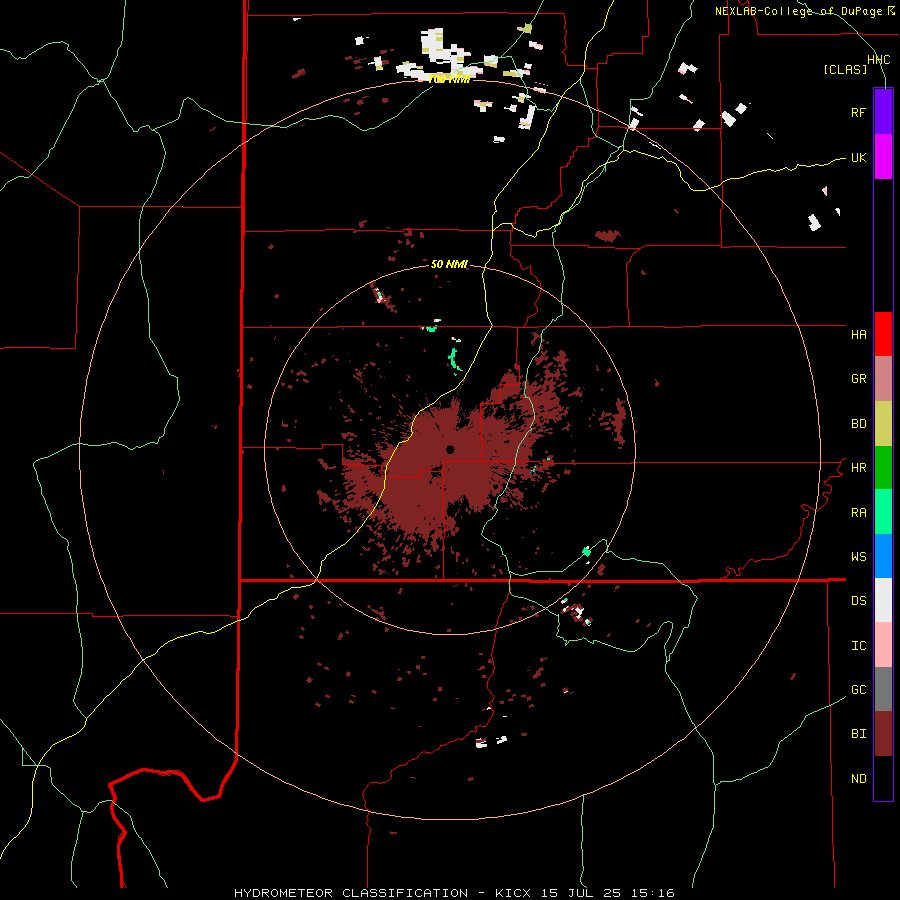Click the DS legend label
The width and height of the screenshot is (900, 900).
click(858, 601)
